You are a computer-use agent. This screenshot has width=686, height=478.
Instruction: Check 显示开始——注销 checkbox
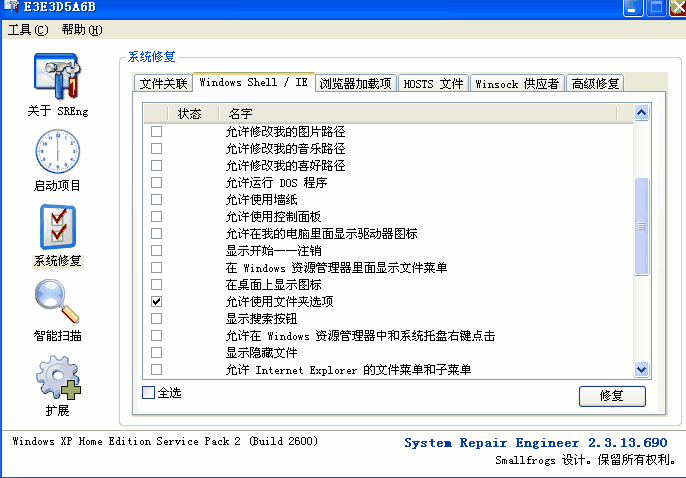coord(156,251)
